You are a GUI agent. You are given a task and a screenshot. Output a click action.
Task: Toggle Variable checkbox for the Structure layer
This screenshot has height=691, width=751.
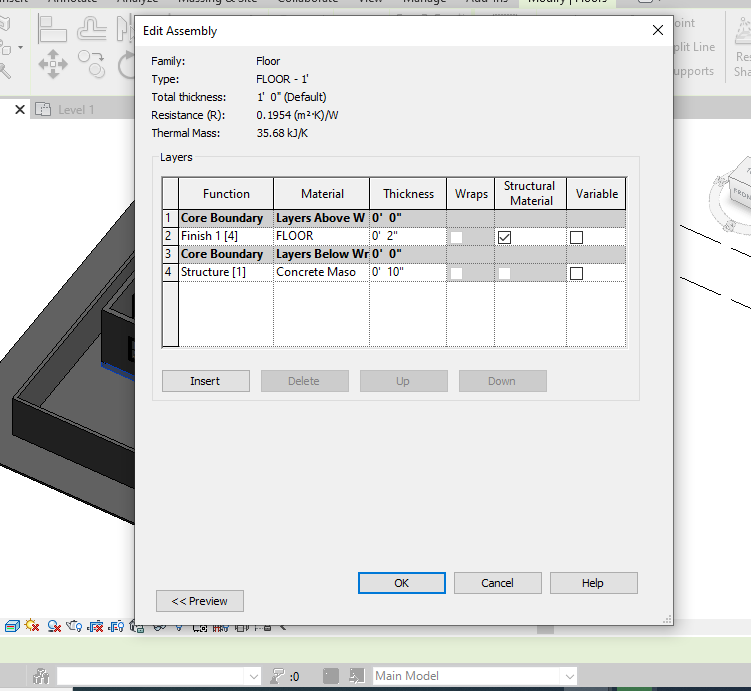[x=576, y=273]
